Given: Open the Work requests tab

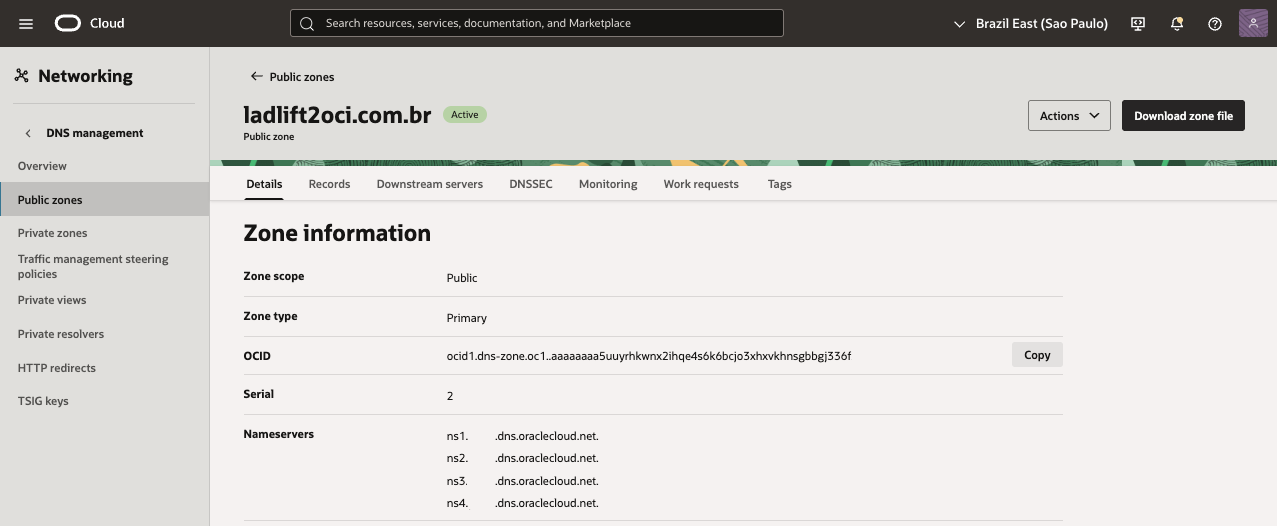Looking at the screenshot, I should click(701, 184).
